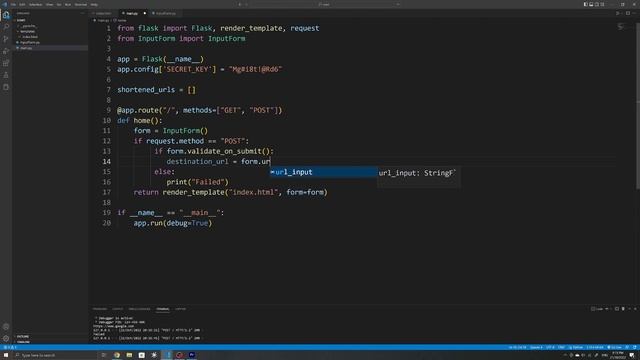Open the File menu

pos(13,4)
